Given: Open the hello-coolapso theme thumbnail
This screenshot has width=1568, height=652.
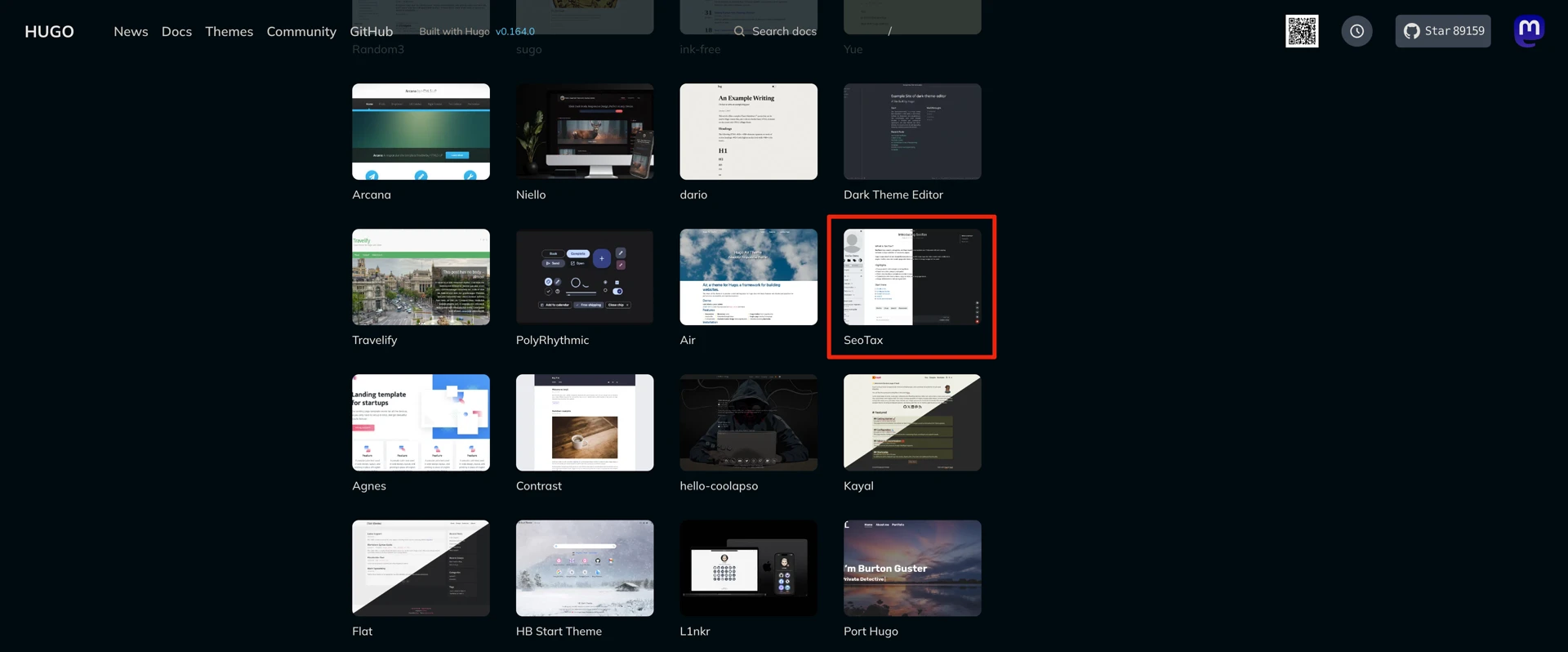Looking at the screenshot, I should [749, 422].
